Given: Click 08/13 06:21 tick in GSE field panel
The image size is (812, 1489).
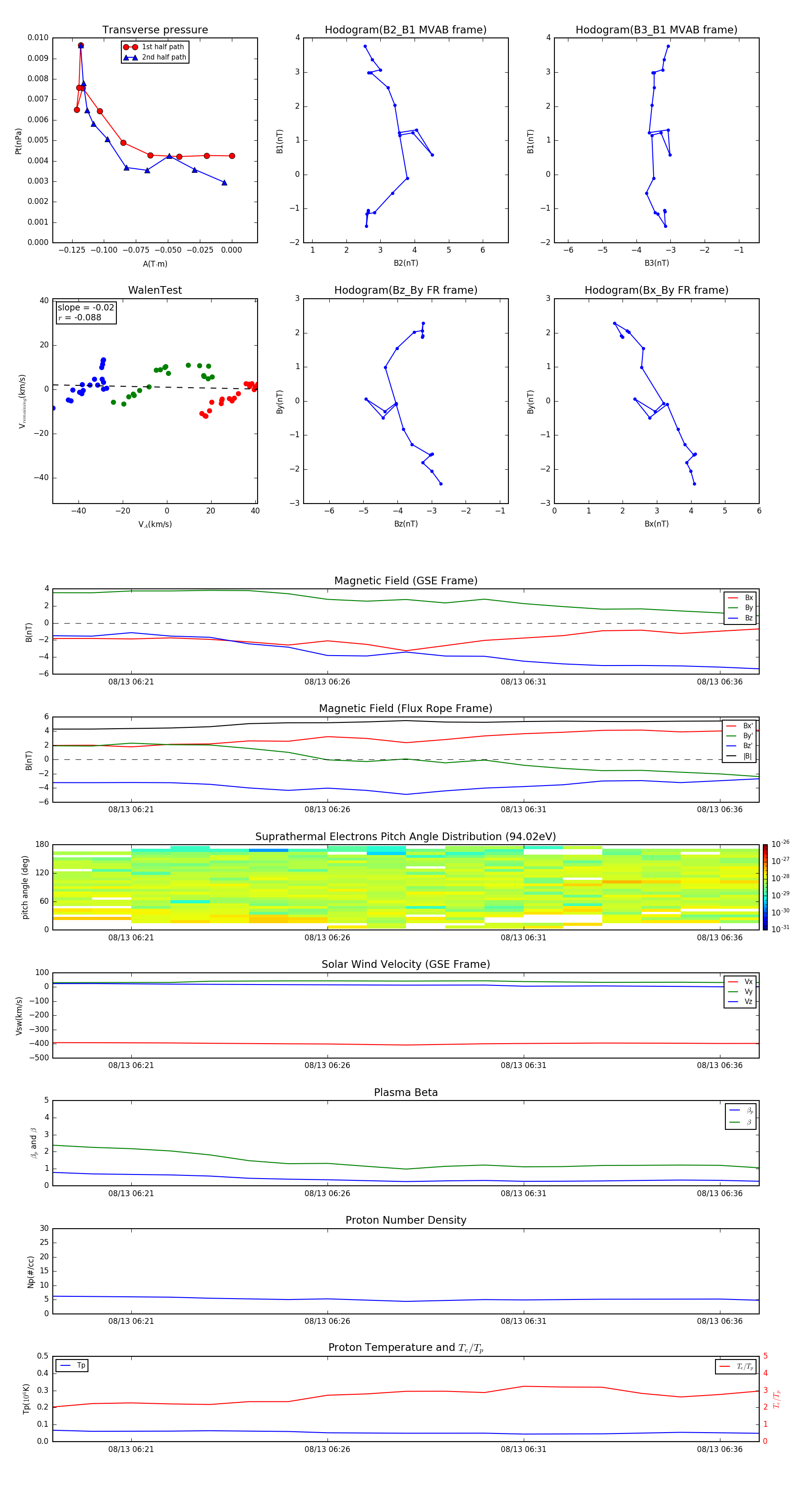Looking at the screenshot, I should [x=131, y=682].
